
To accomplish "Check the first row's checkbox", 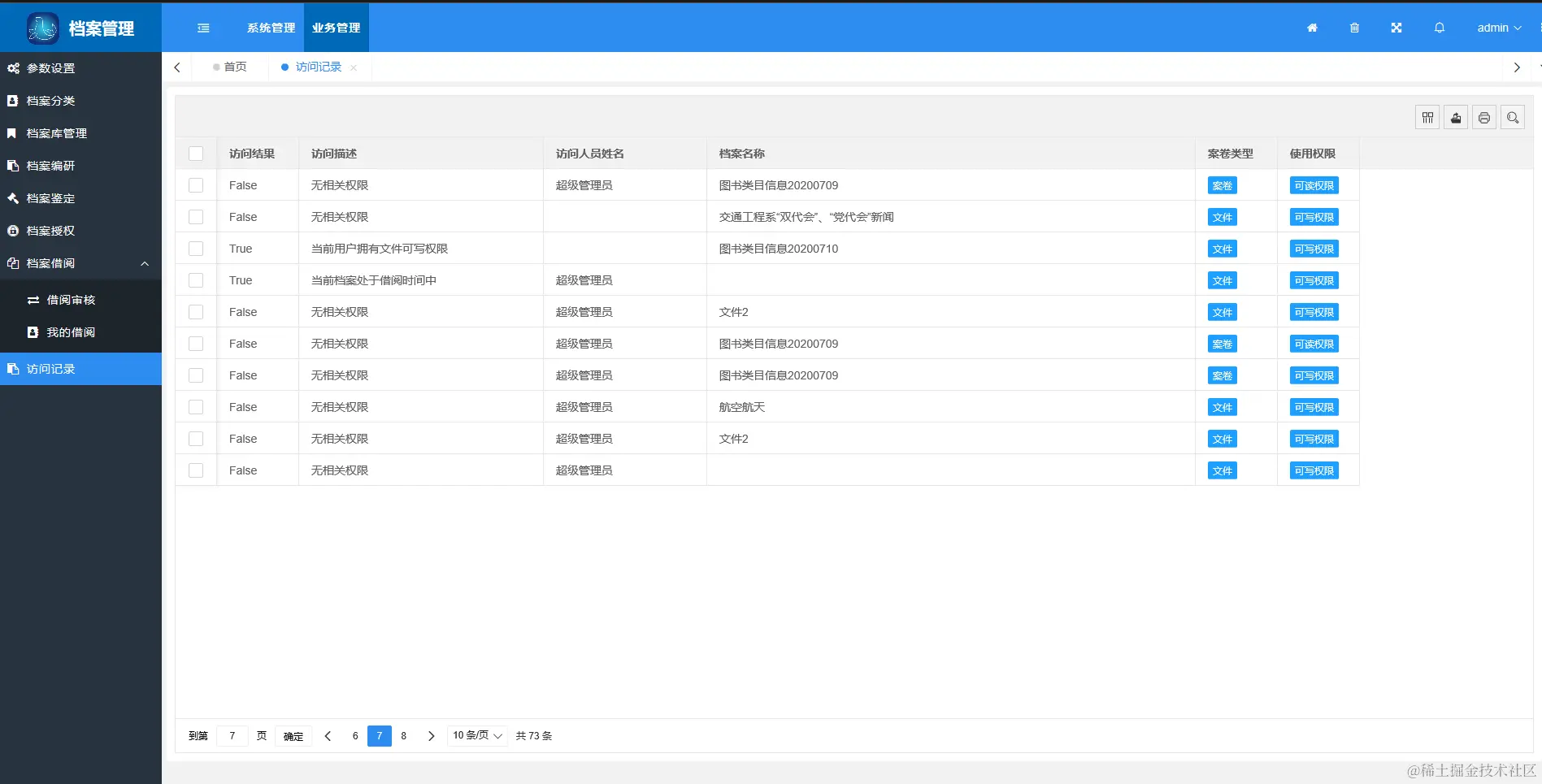I will click(x=196, y=185).
